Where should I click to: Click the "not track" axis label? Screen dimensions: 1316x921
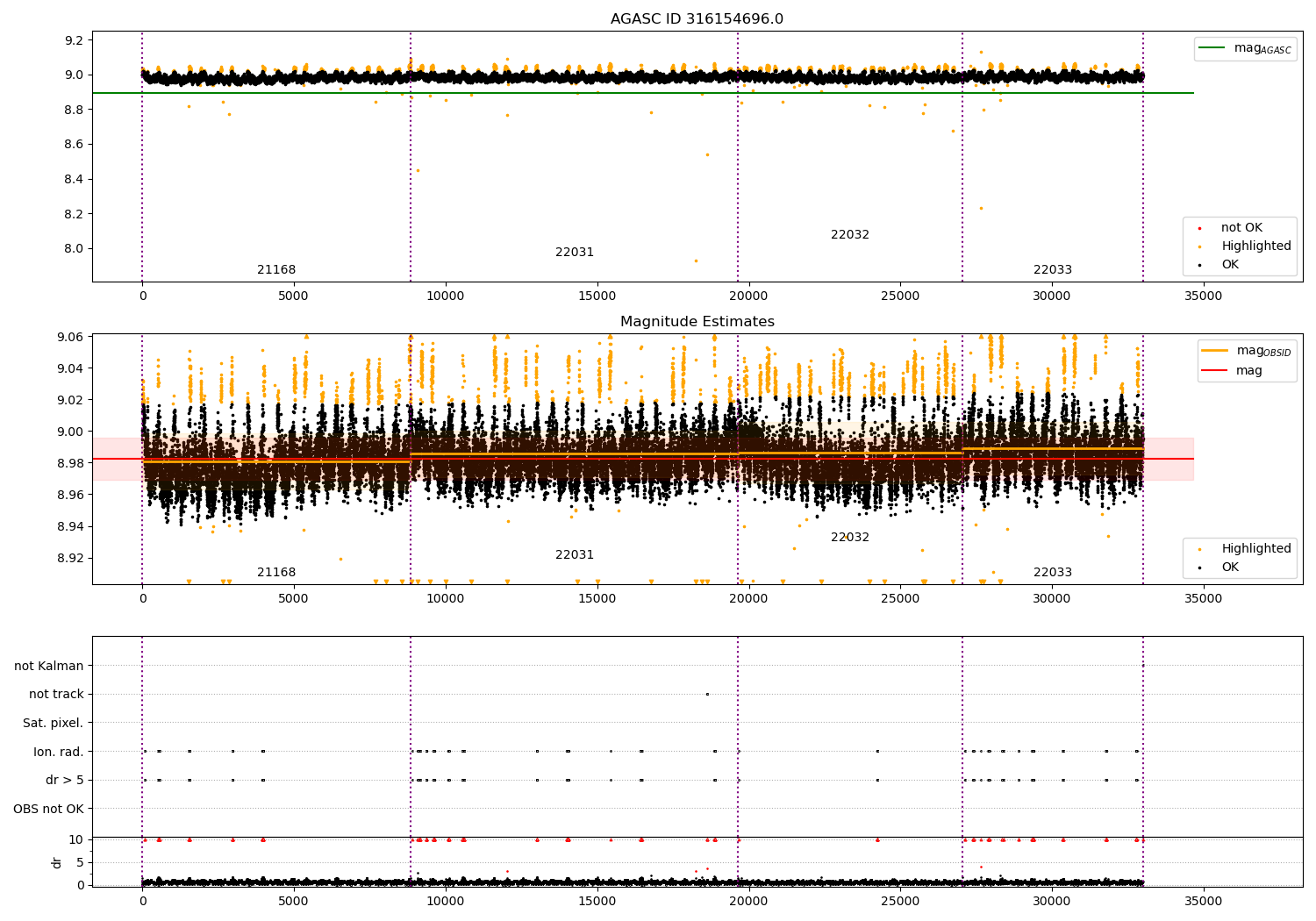[56, 694]
